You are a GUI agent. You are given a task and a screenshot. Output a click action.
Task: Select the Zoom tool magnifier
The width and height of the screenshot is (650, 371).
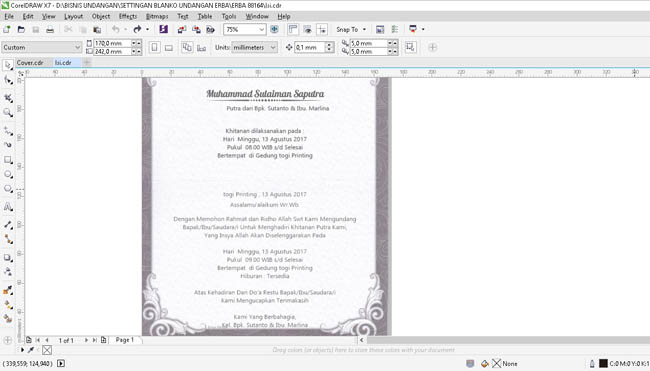pos(7,112)
